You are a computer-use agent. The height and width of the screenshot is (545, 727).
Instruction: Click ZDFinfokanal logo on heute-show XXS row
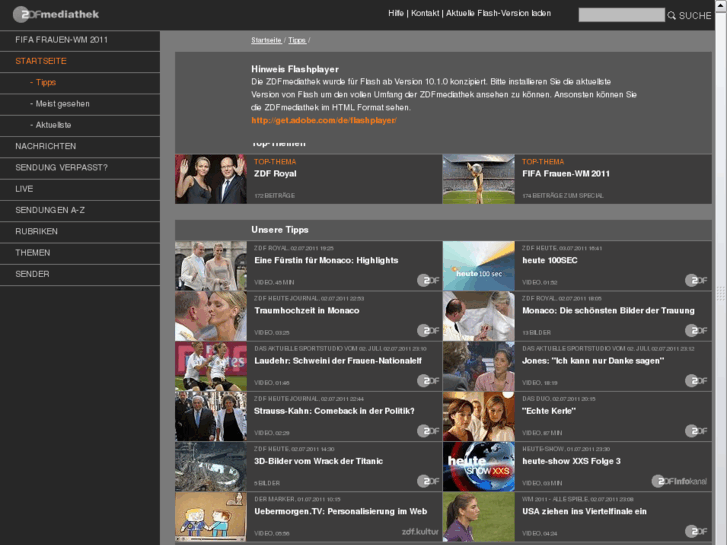[679, 481]
